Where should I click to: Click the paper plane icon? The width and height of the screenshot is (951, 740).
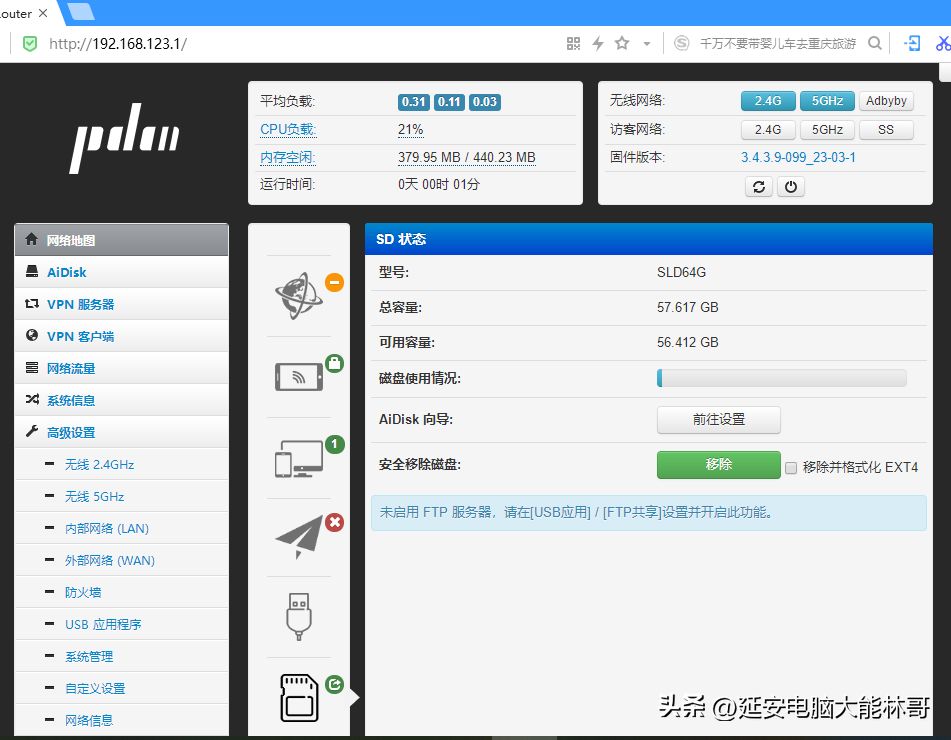tap(300, 537)
